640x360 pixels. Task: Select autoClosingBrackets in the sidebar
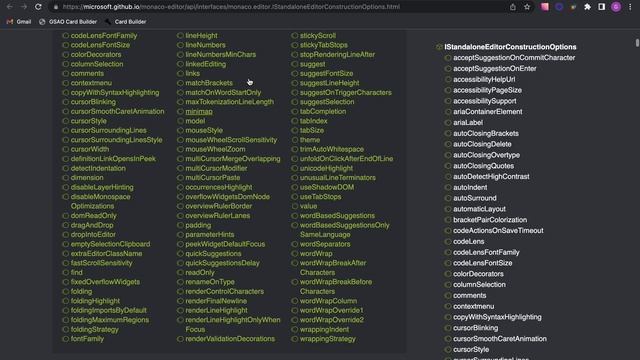click(486, 133)
